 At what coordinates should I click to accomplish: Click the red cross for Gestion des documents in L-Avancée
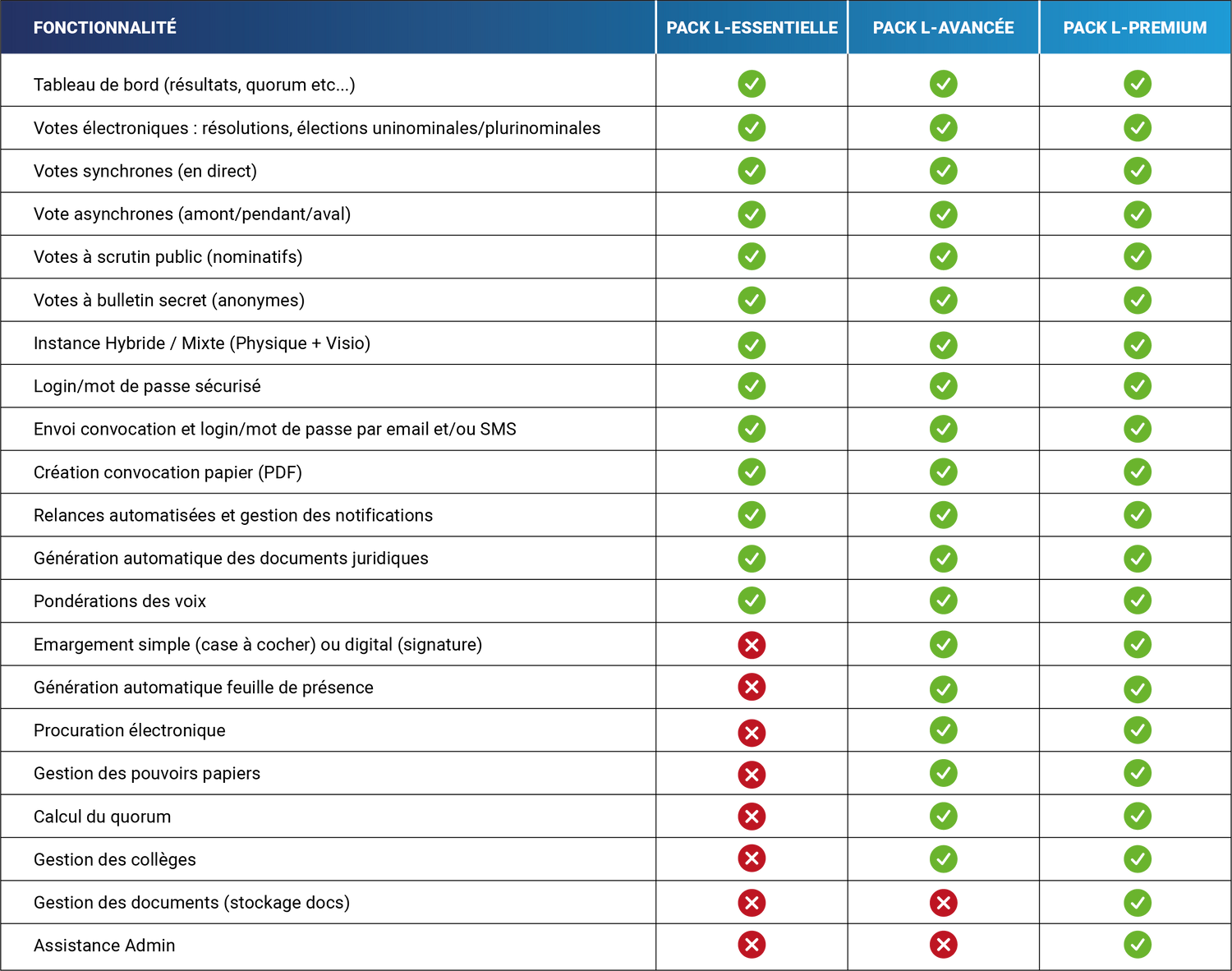click(x=943, y=903)
